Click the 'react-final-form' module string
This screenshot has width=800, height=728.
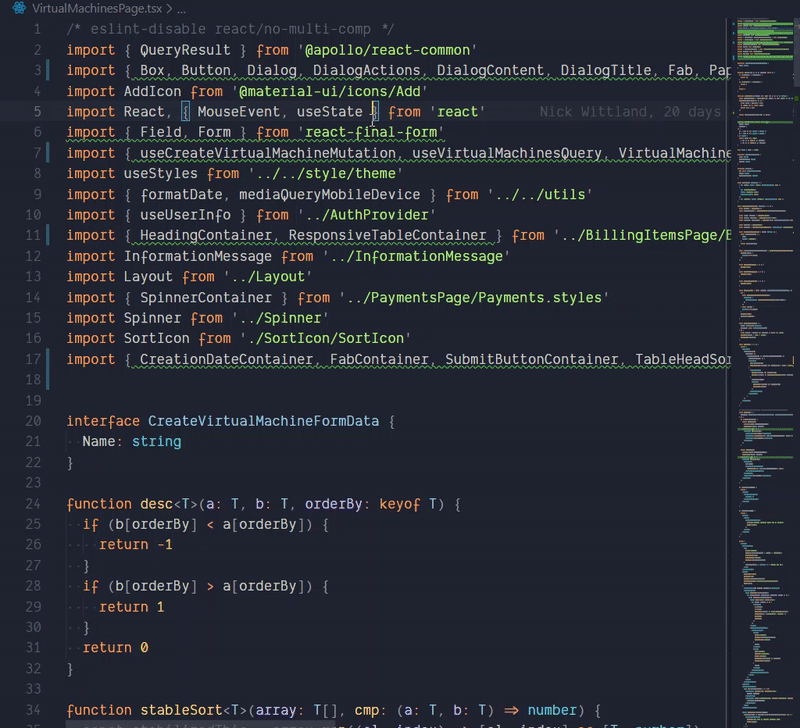pyautogui.click(x=371, y=132)
